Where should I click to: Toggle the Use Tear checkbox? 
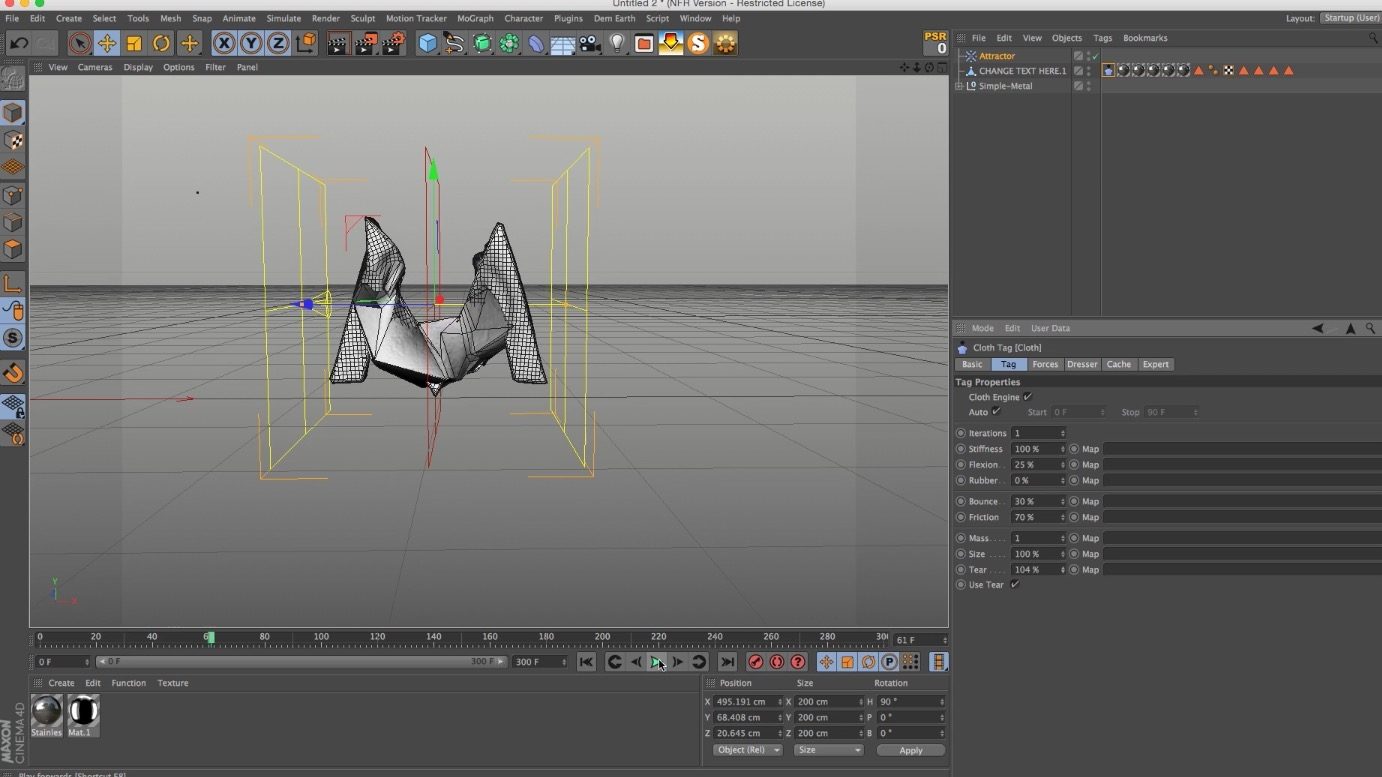coord(1014,585)
